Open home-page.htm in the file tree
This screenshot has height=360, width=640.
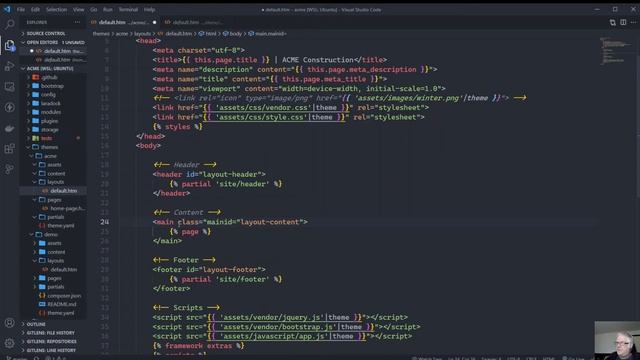pyautogui.click(x=68, y=208)
